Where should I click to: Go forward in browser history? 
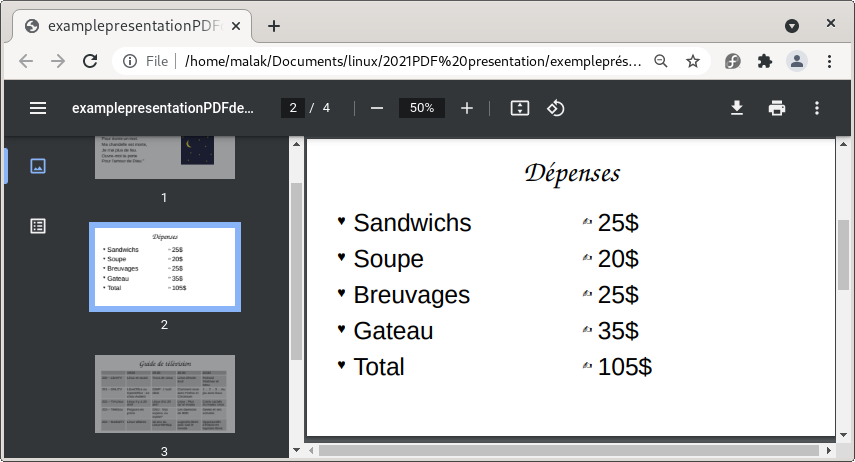[58, 61]
